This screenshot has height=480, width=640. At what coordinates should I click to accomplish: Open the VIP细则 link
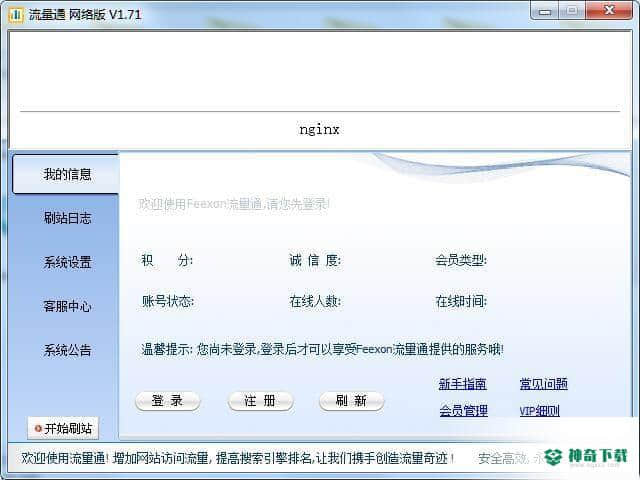click(x=539, y=410)
